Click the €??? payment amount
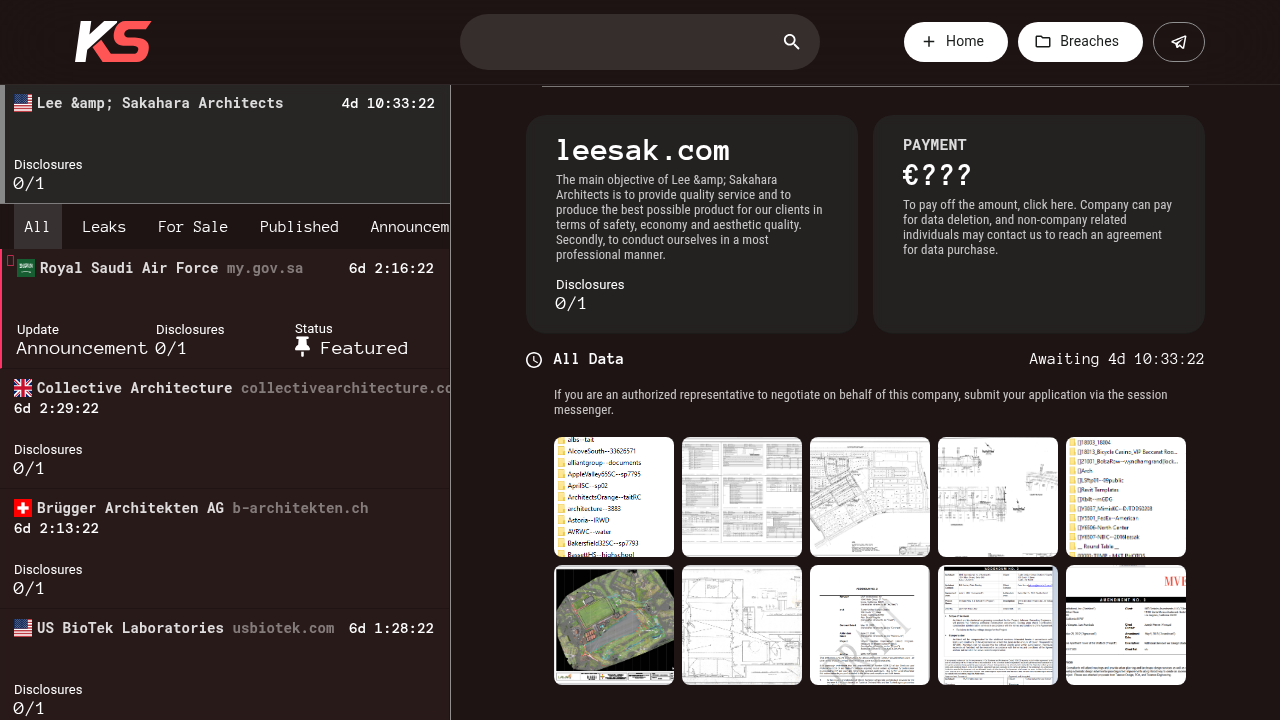This screenshot has height=720, width=1280. click(x=937, y=175)
